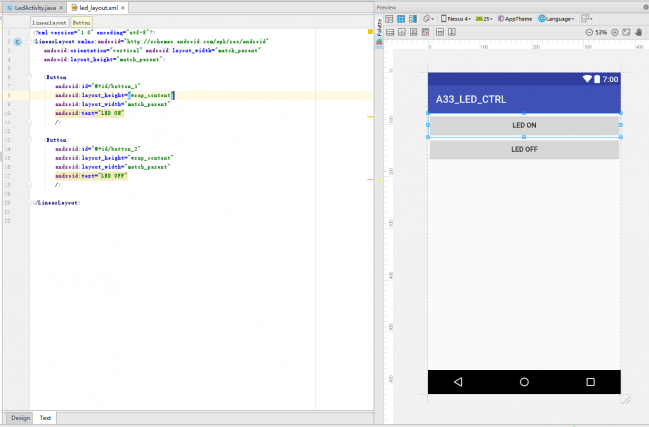Zoom in the layout preview
649x427 pixels.
click(x=615, y=32)
